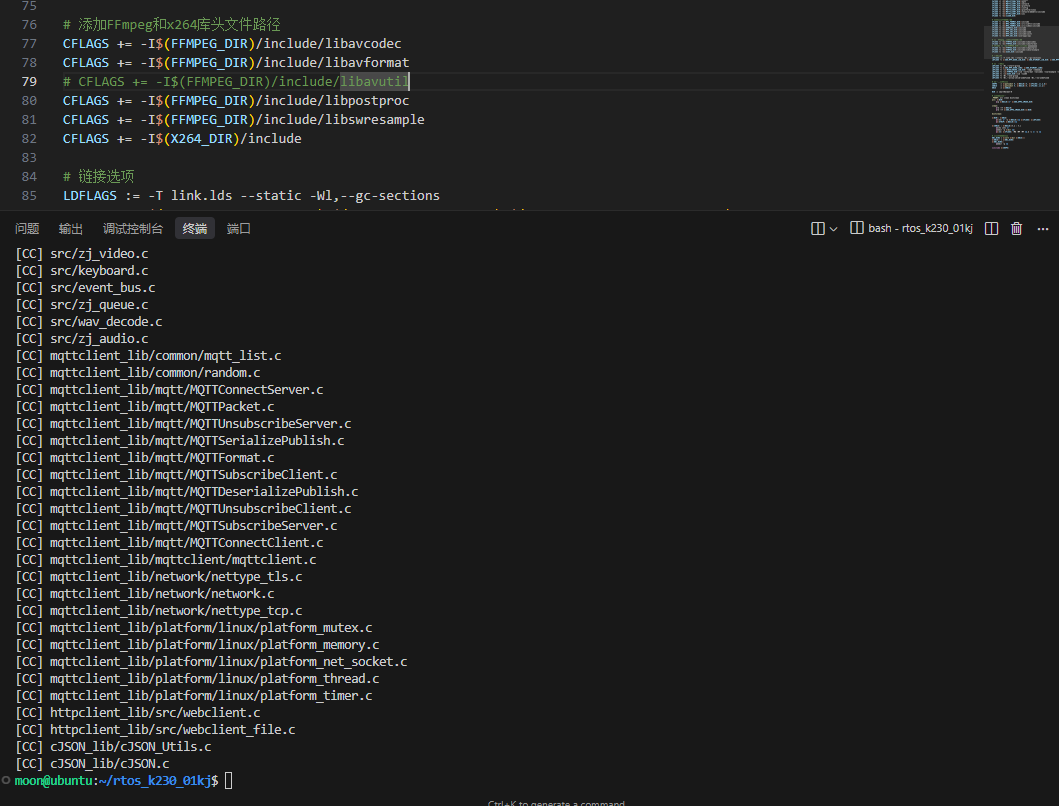Click terminal line 'mqtt_list.c'

[148, 355]
